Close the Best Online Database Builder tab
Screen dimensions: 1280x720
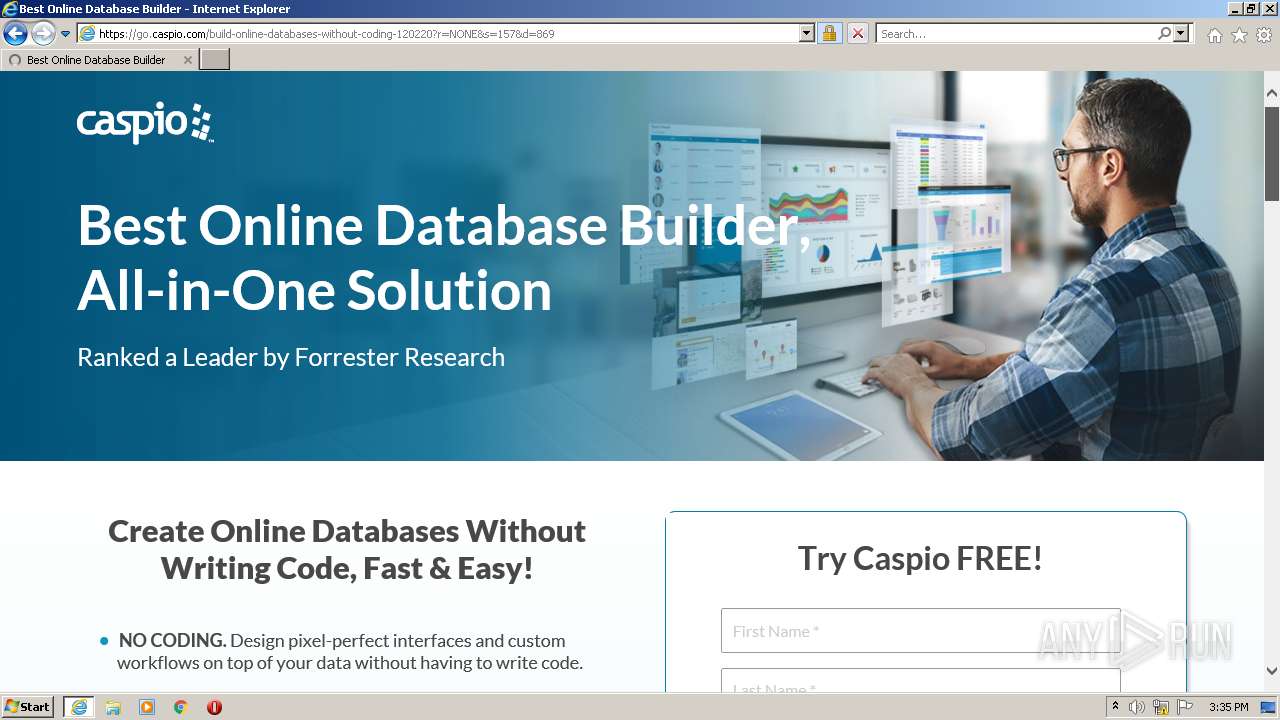point(187,60)
